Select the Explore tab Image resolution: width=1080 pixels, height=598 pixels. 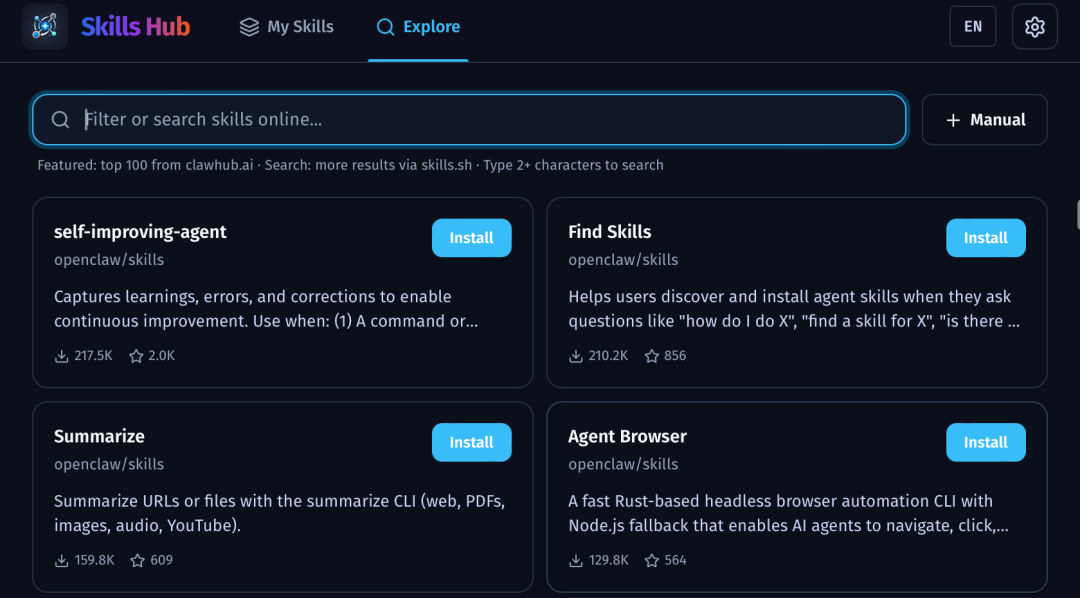(418, 27)
